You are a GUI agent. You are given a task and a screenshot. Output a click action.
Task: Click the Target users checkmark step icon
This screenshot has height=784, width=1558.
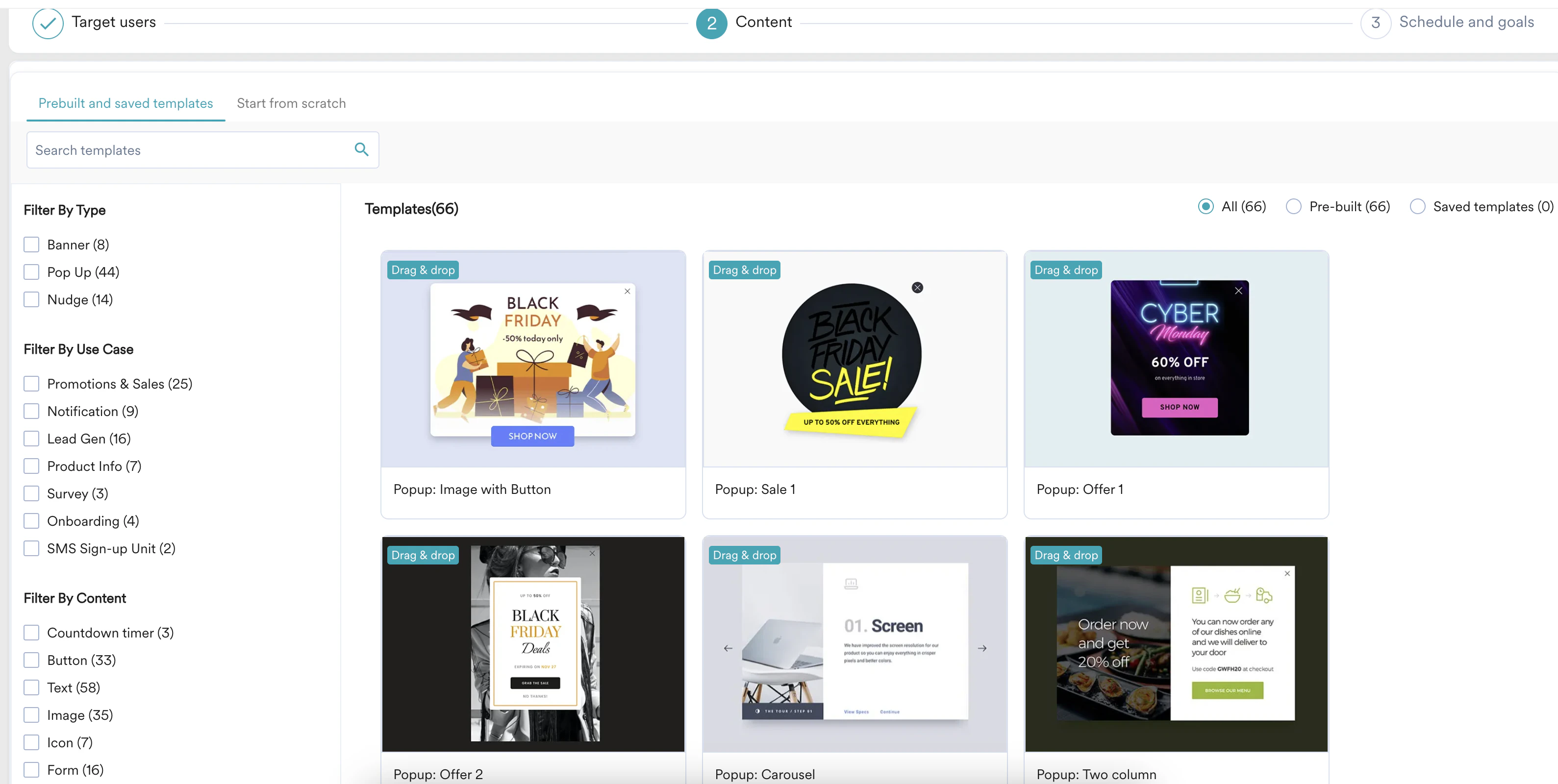tap(48, 24)
